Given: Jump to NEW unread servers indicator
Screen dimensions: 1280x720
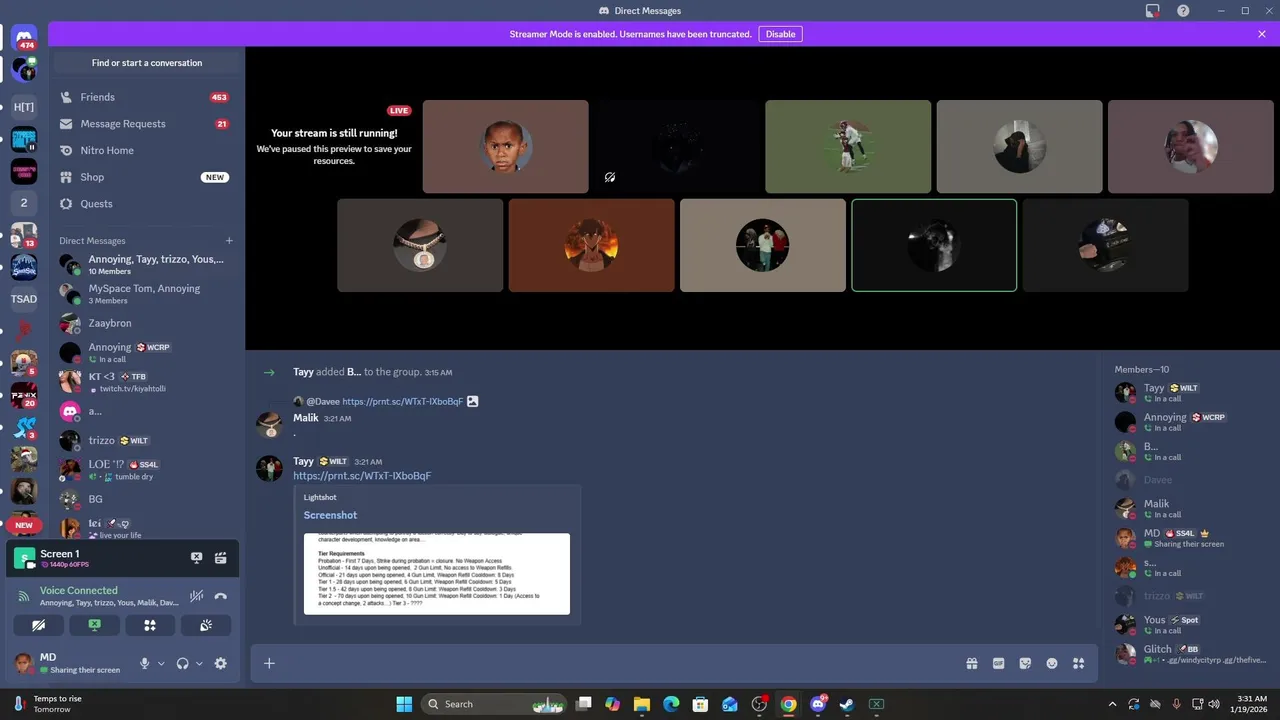Looking at the screenshot, I should point(24,525).
